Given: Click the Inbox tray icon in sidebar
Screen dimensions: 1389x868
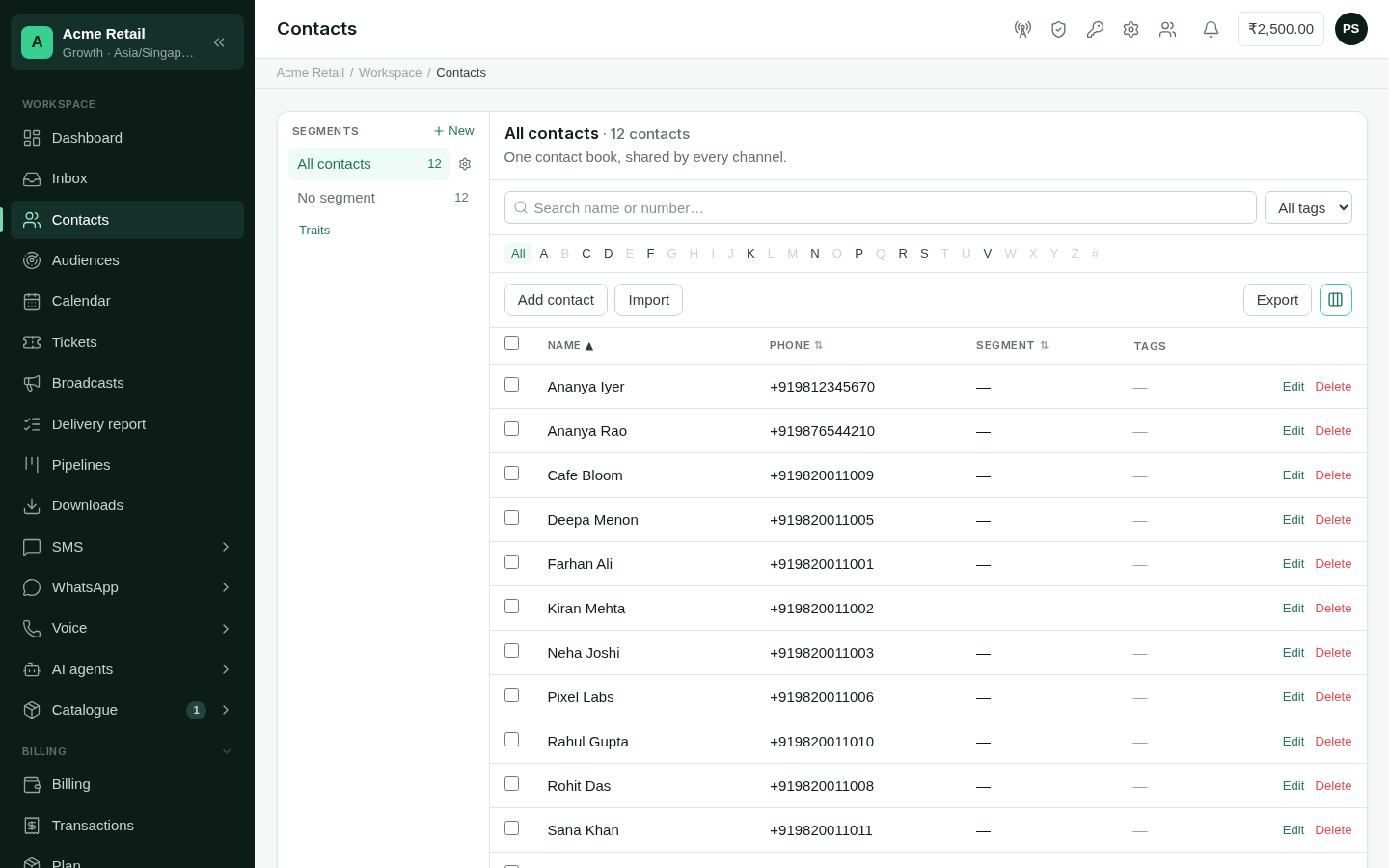Looking at the screenshot, I should point(32,178).
